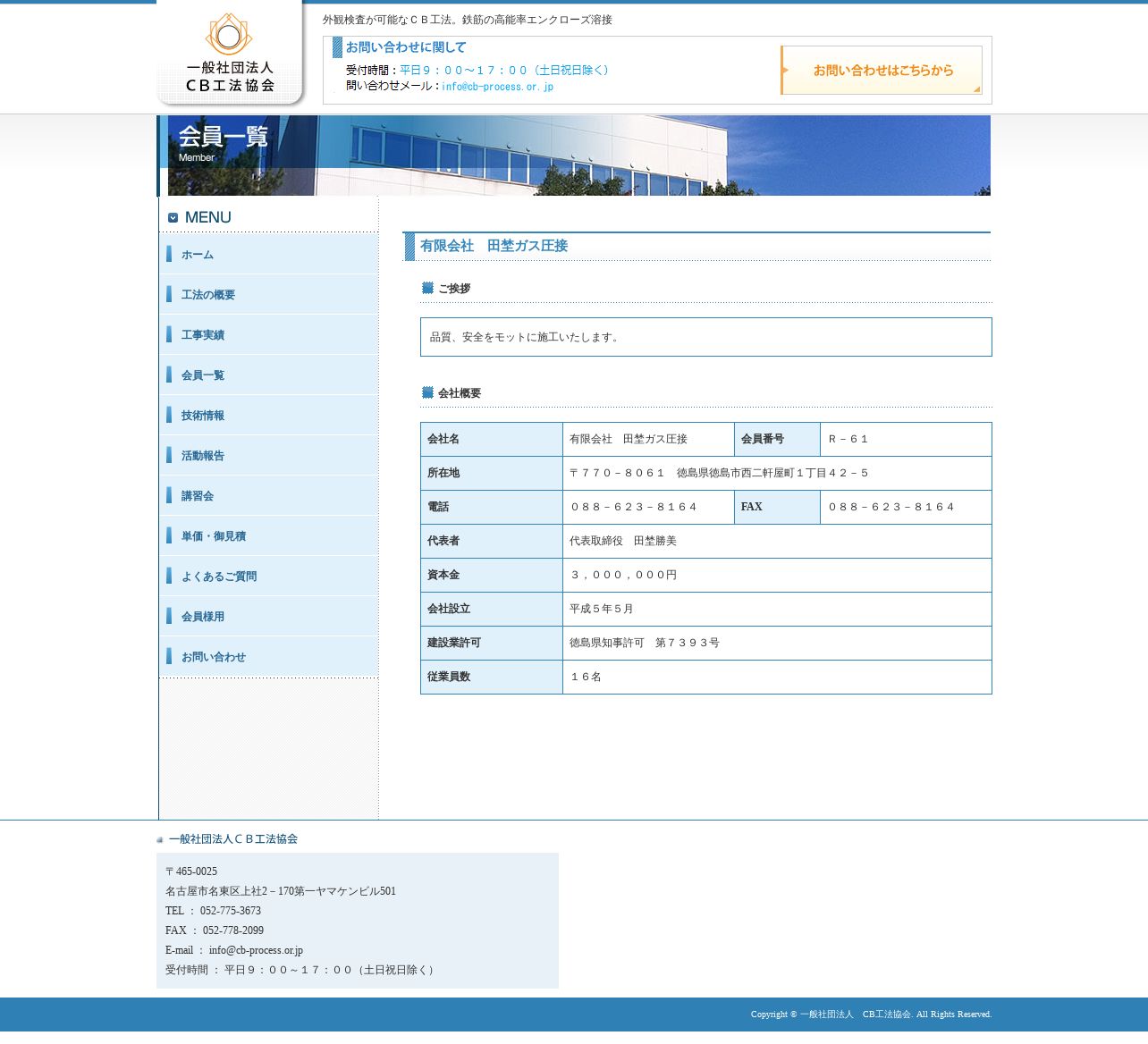The image size is (1148, 1044).
Task: Navigate to 技術情報 menu item
Action: pyautogui.click(x=268, y=416)
